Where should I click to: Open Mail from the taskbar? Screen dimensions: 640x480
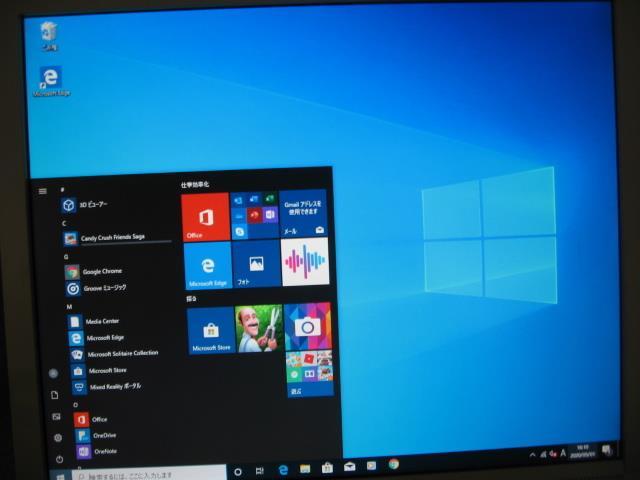pos(349,467)
